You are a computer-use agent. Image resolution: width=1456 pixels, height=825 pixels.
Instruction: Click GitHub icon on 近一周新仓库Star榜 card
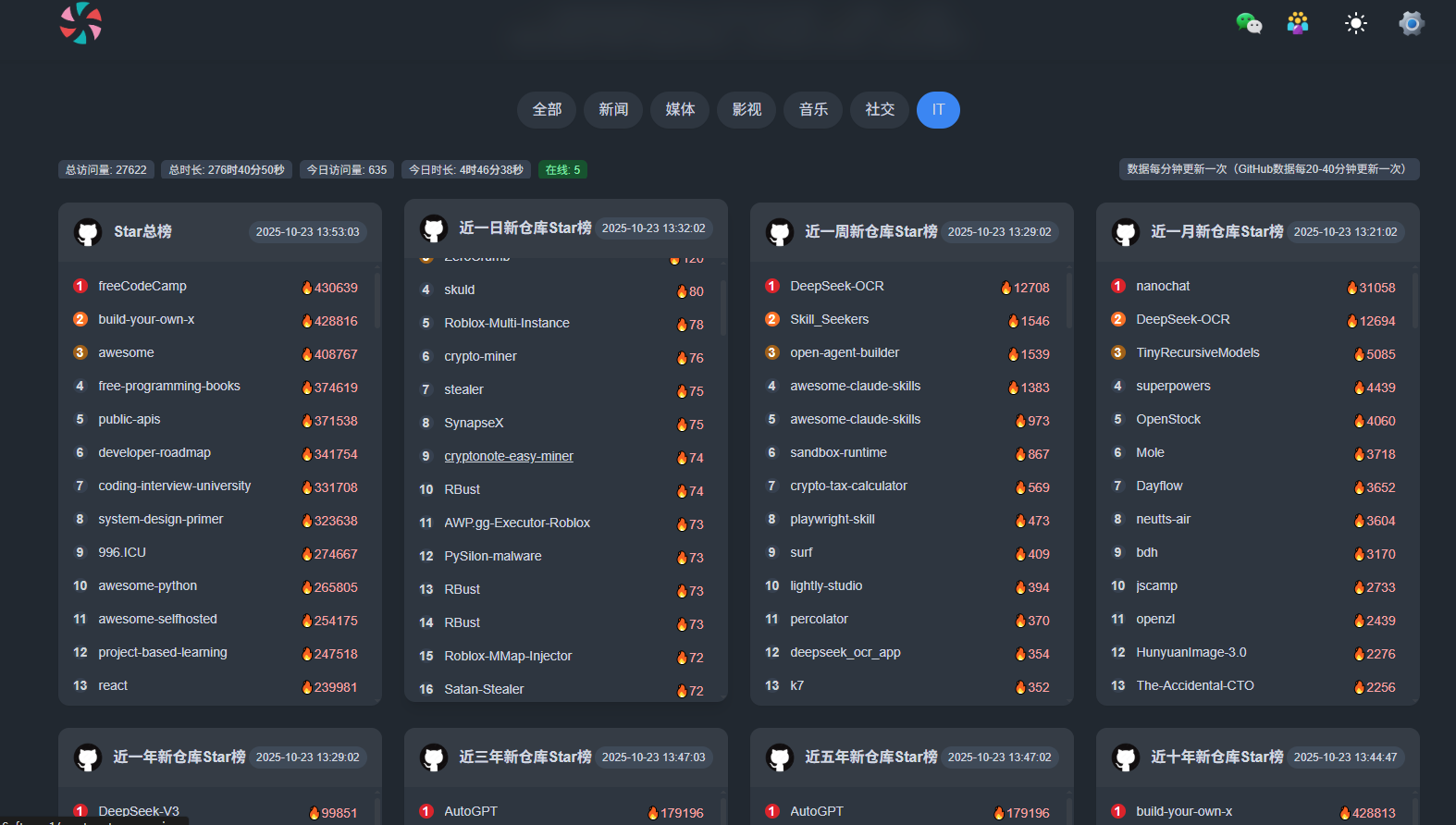[780, 232]
